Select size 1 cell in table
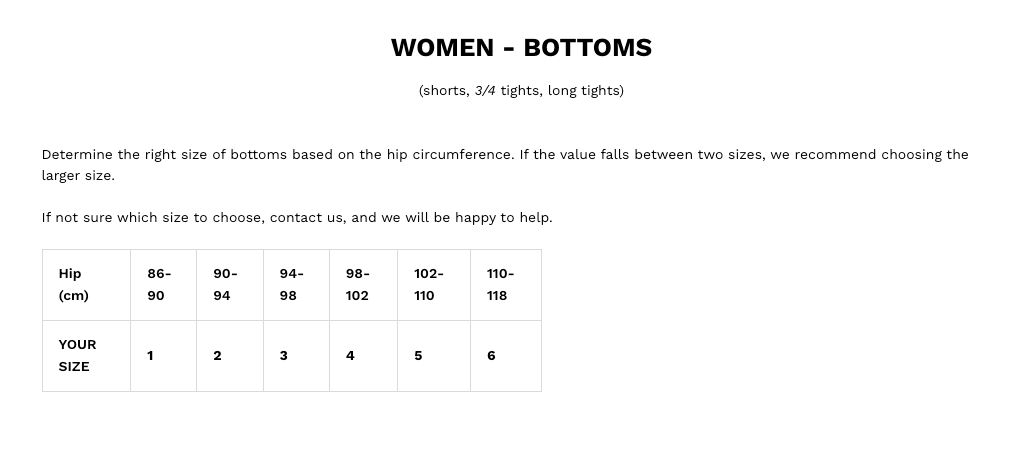Viewport: 1014px width, 468px height. (x=164, y=356)
